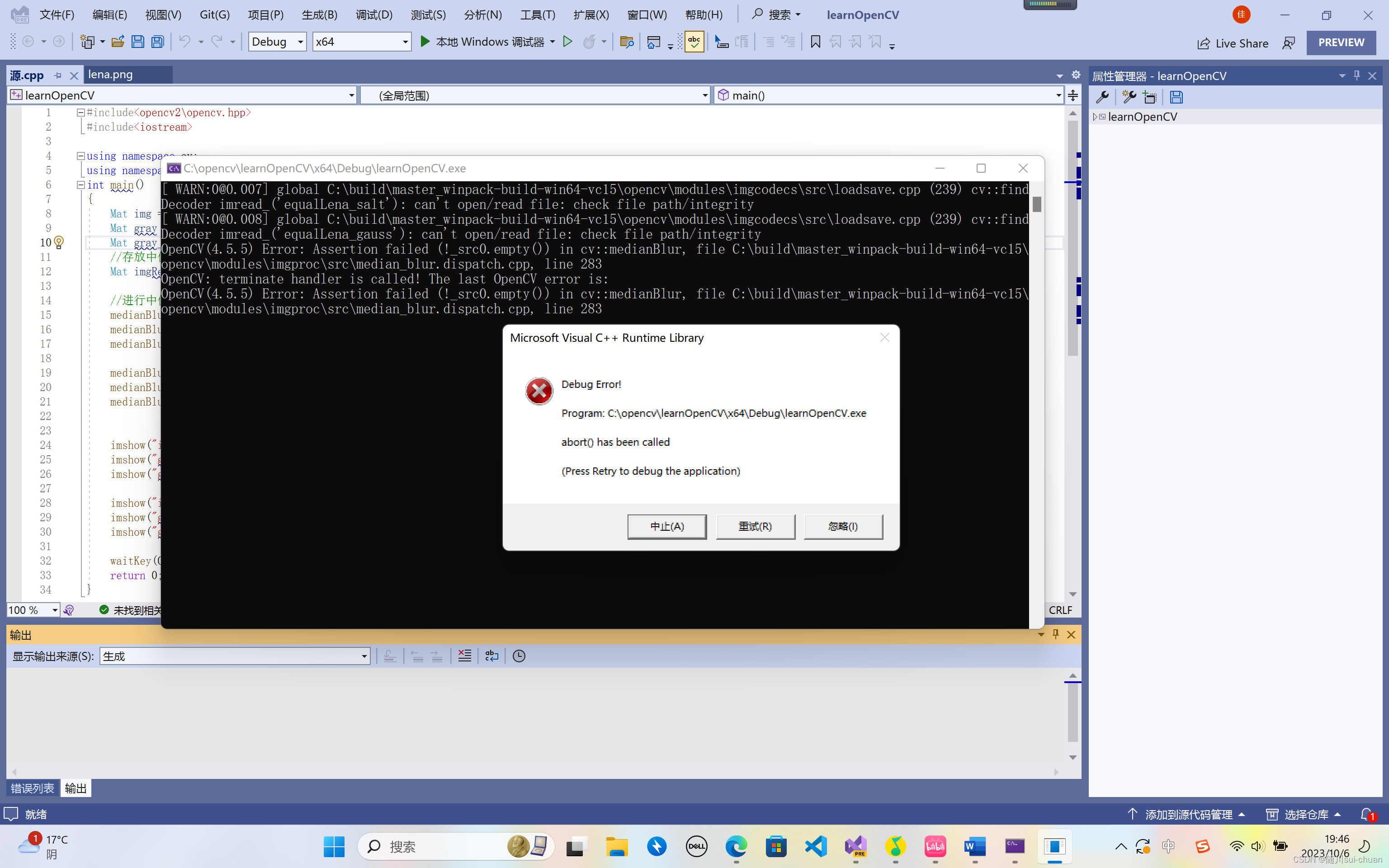The height and width of the screenshot is (868, 1389).
Task: Click the Save All toolbar icon
Action: coord(158,42)
